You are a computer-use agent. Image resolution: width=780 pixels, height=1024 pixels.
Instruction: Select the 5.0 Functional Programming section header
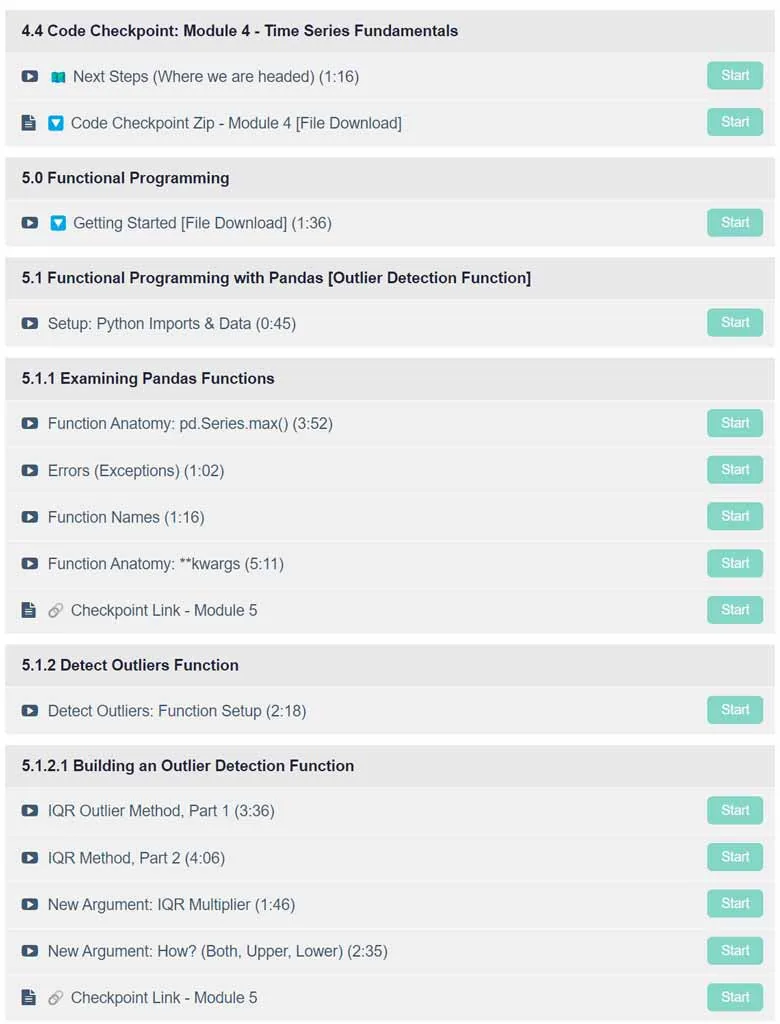coord(389,178)
